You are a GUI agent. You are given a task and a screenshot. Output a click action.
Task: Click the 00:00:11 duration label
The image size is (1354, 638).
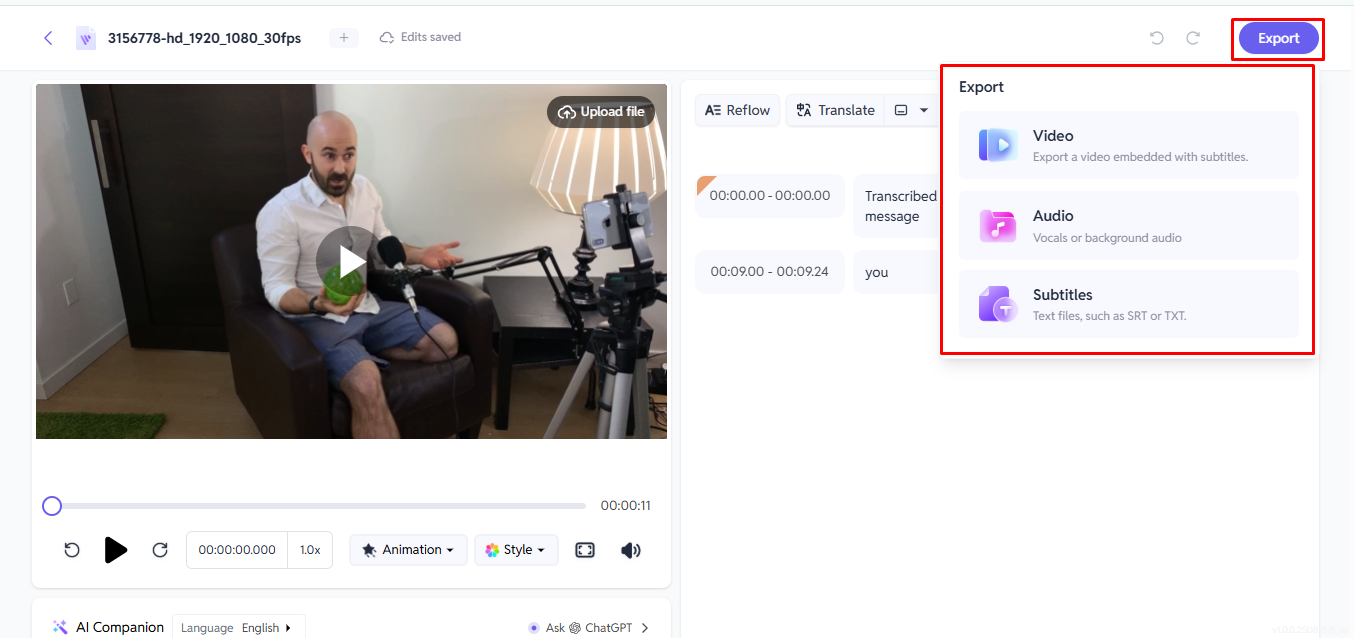626,506
